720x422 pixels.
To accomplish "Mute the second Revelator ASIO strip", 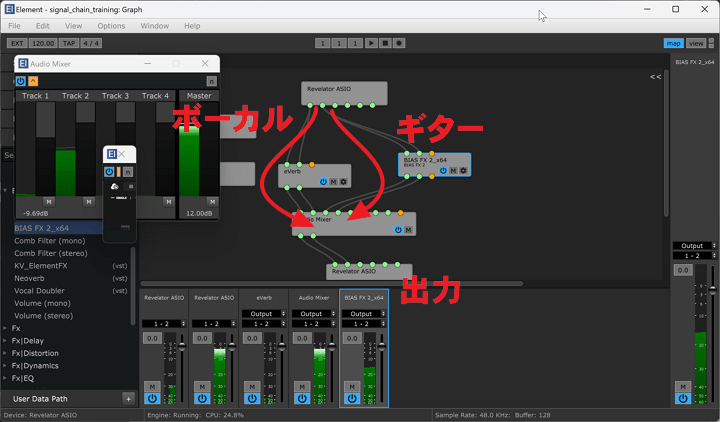I will [x=202, y=387].
